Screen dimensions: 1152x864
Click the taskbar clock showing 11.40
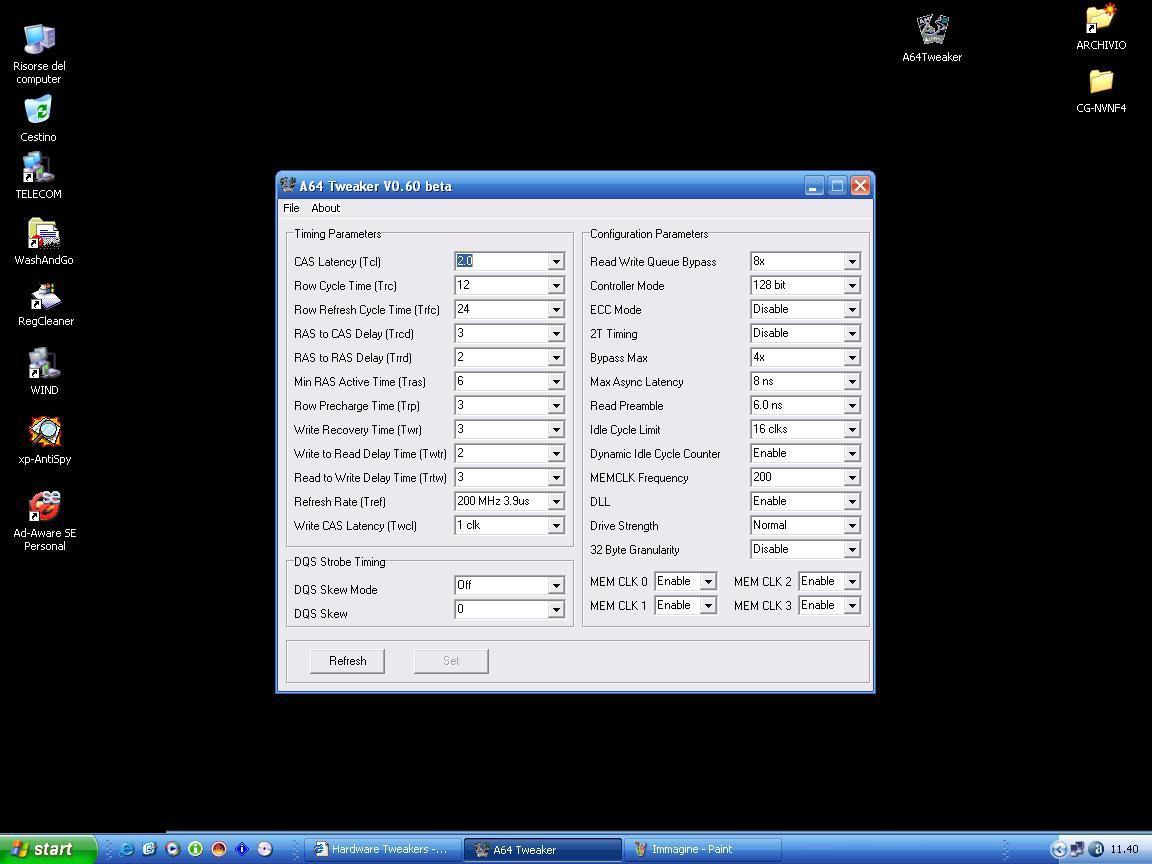(x=1124, y=849)
